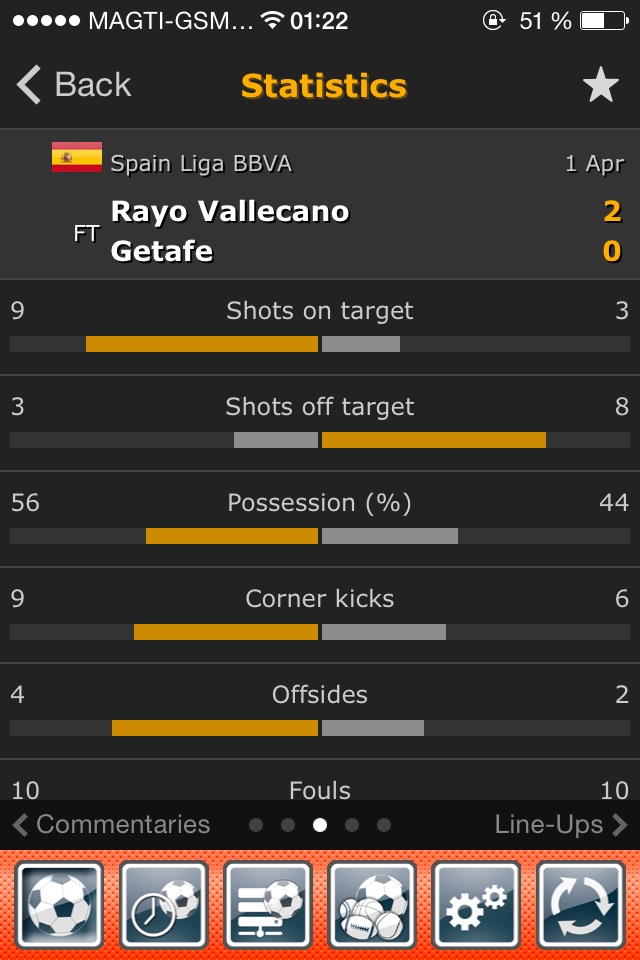This screenshot has width=640, height=960.
Task: Toggle the favorite star icon
Action: click(601, 86)
